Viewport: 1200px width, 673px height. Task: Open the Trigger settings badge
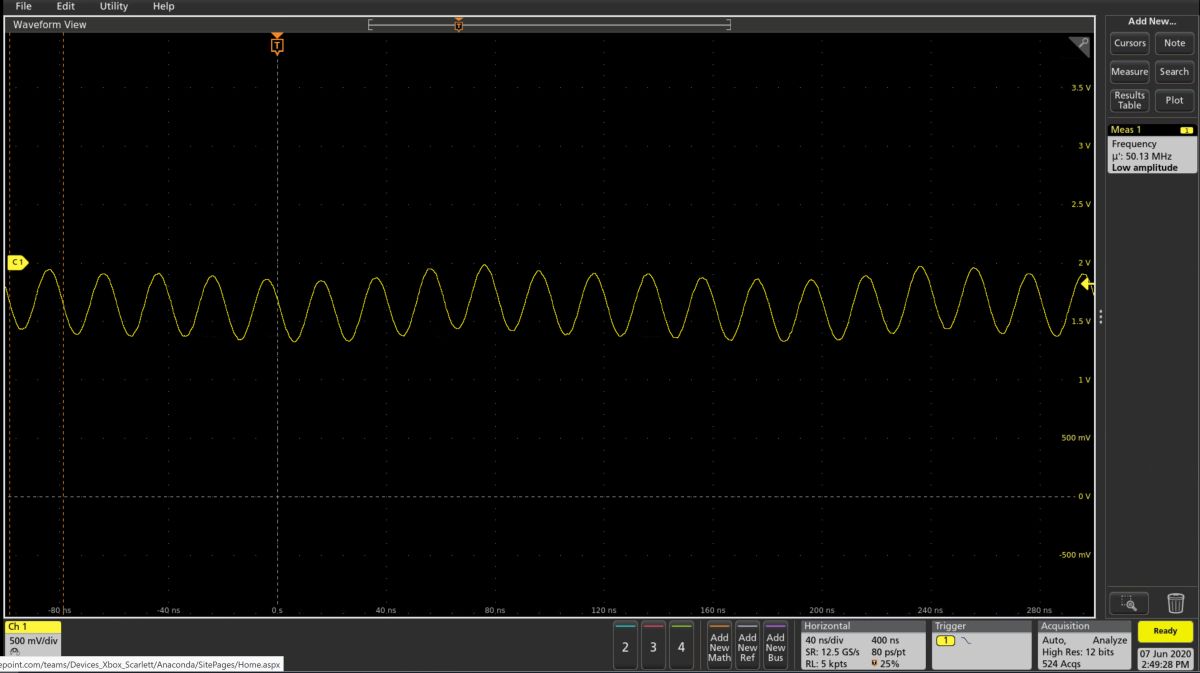pyautogui.click(x=981, y=645)
